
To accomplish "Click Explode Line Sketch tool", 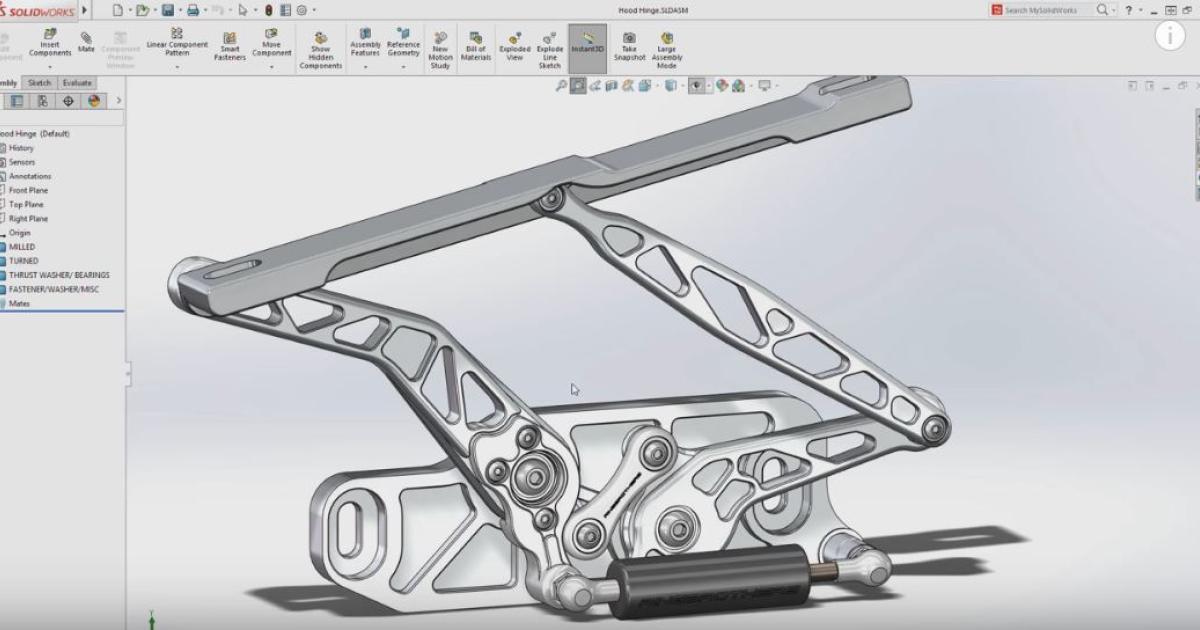I will pyautogui.click(x=550, y=50).
